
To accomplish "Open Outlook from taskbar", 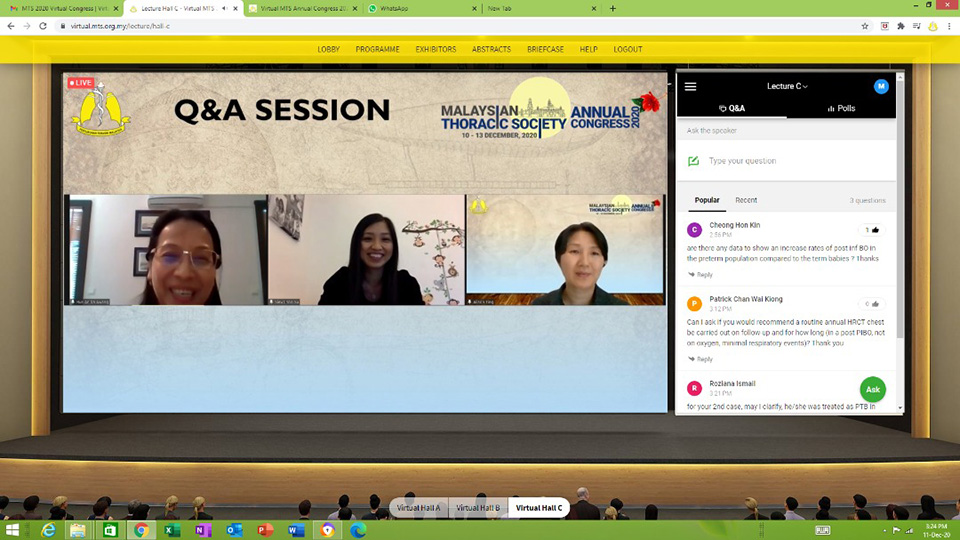I will tap(234, 530).
